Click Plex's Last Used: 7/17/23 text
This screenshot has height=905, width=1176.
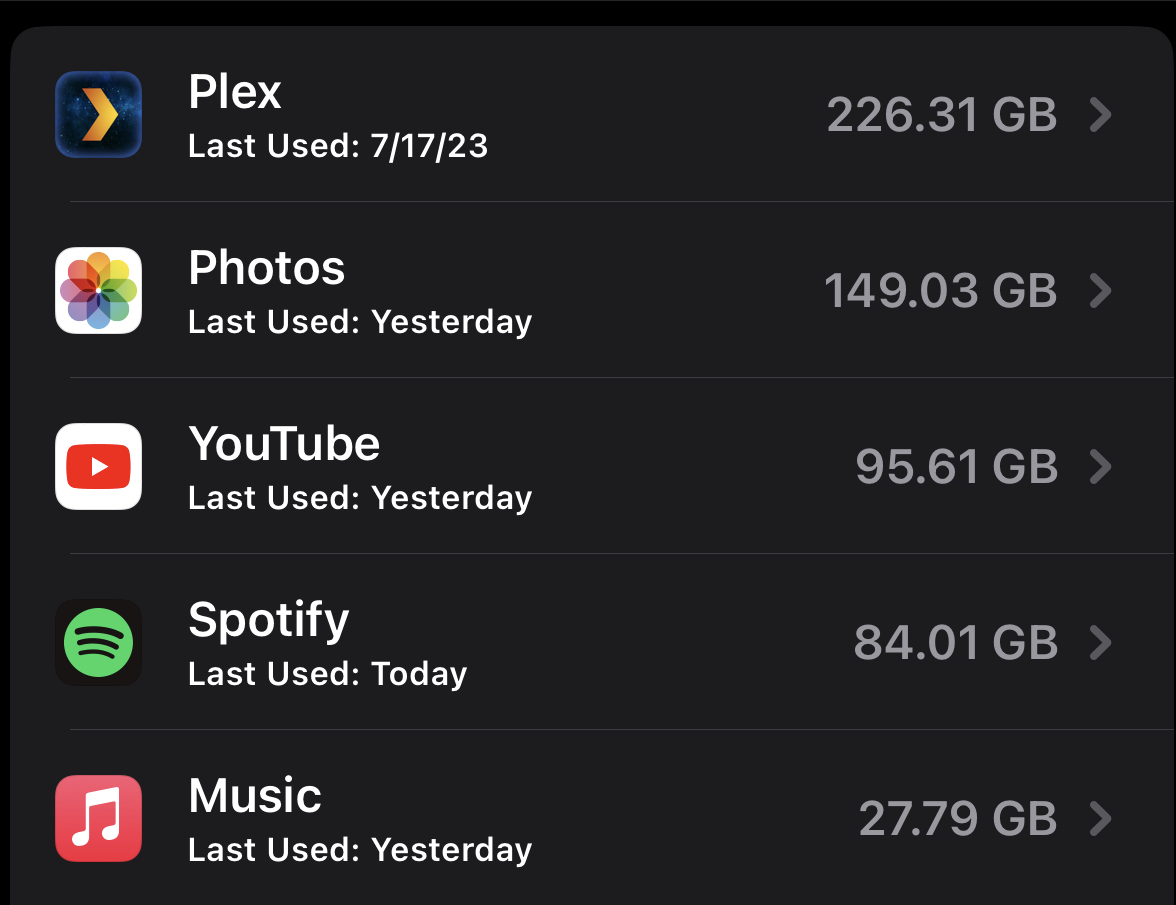tap(338, 145)
